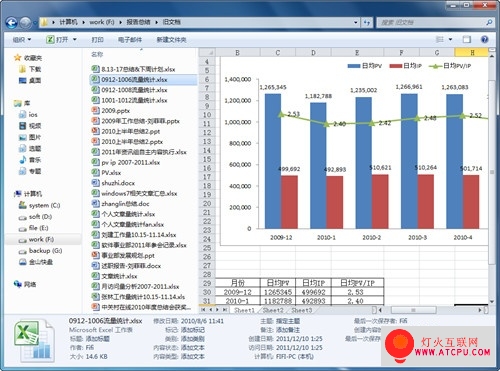Image resolution: width=500 pixels, height=371 pixels.
Task: Toggle the preview pane icon
Action: [467, 39]
